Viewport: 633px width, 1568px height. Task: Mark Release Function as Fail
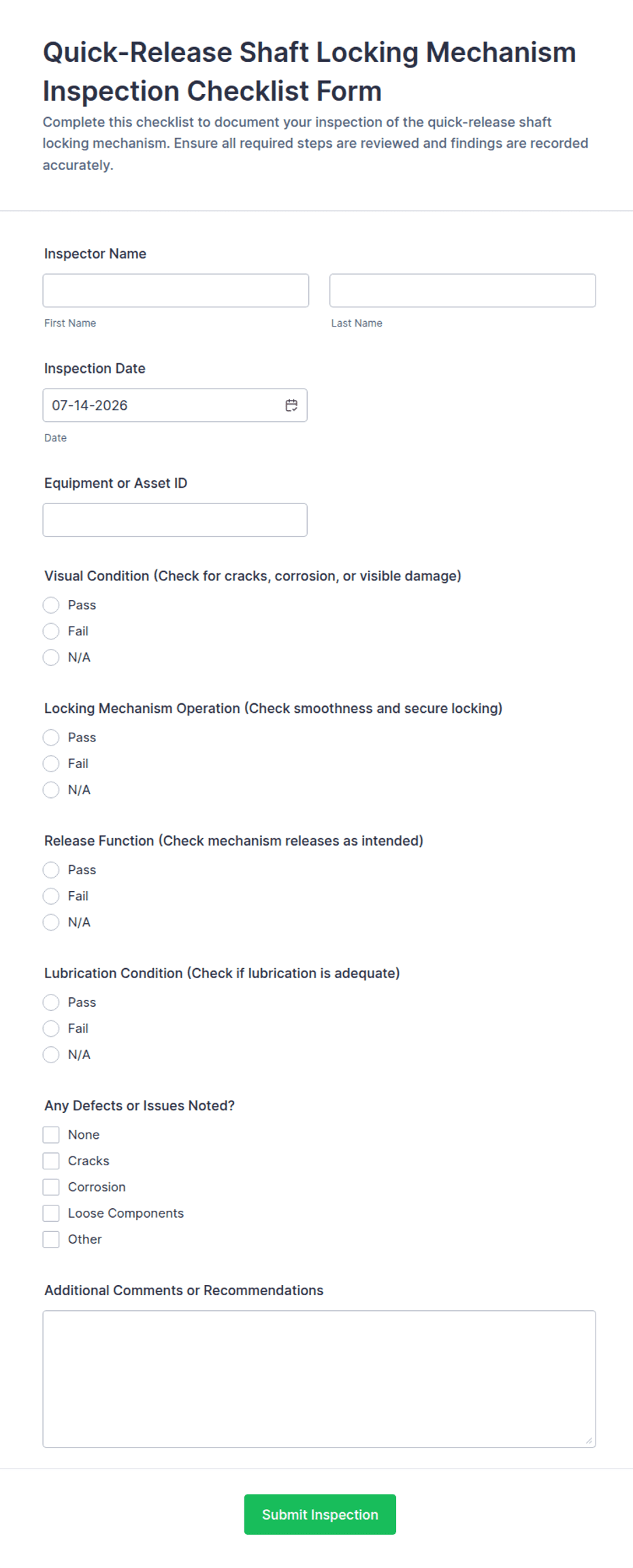[x=51, y=896]
